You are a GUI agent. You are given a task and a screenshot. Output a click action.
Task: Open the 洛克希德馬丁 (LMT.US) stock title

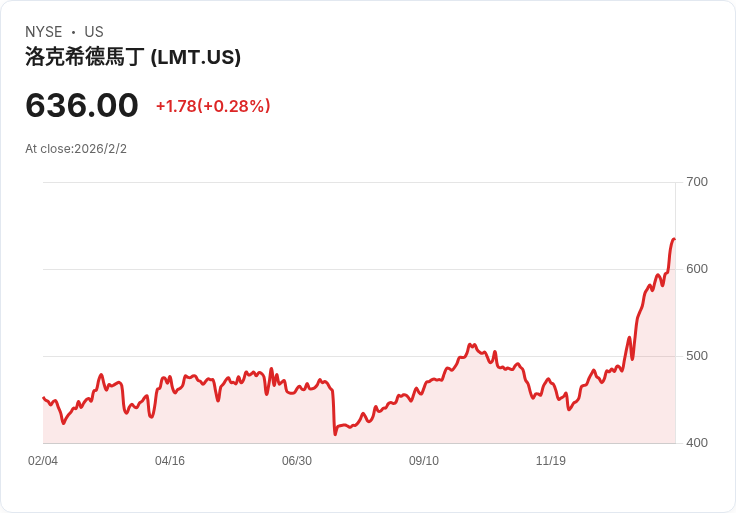pos(133,57)
